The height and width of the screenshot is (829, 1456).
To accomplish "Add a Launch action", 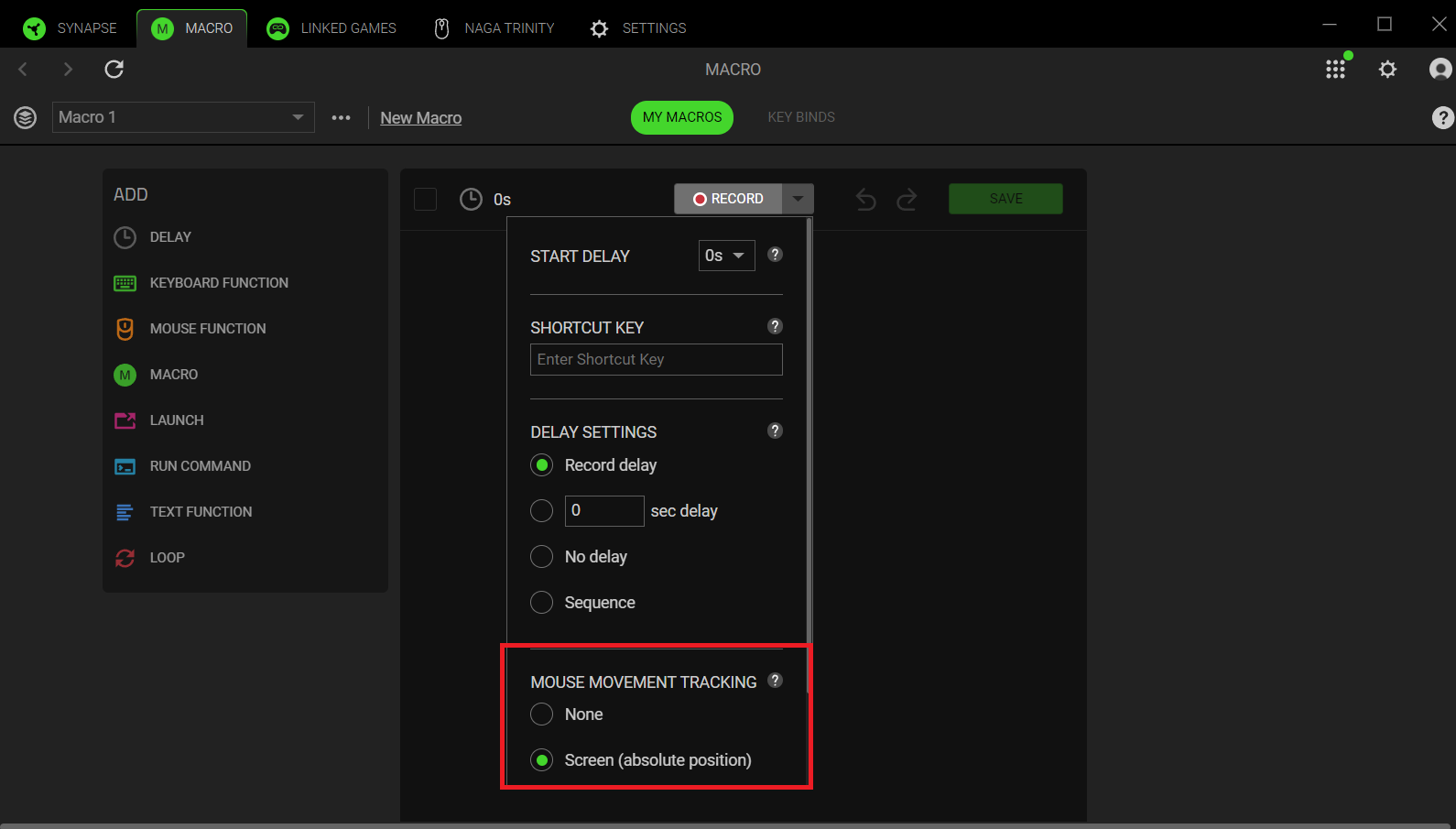I will pyautogui.click(x=159, y=420).
